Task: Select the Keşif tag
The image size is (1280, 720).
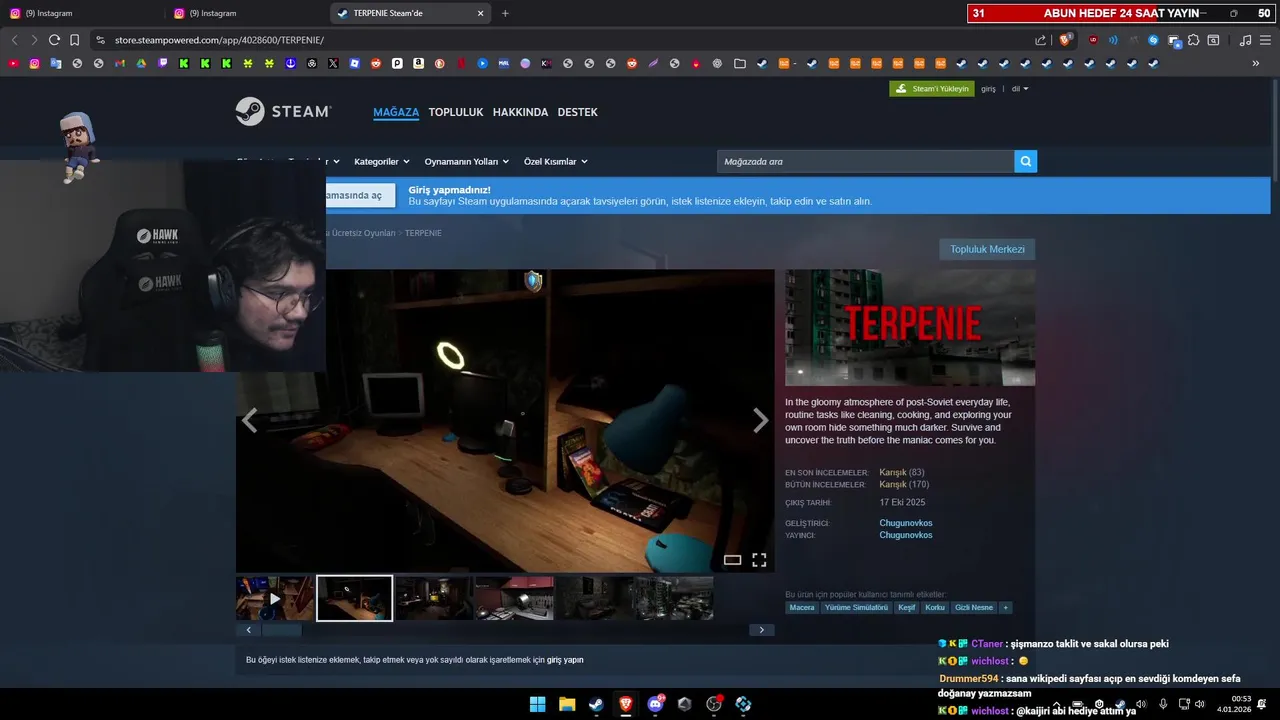Action: tap(907, 607)
